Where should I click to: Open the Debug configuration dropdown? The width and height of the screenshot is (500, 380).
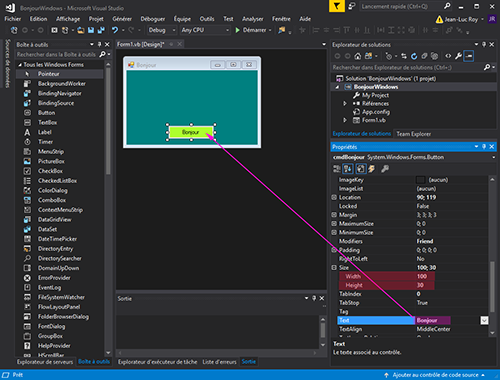pyautogui.click(x=162, y=30)
